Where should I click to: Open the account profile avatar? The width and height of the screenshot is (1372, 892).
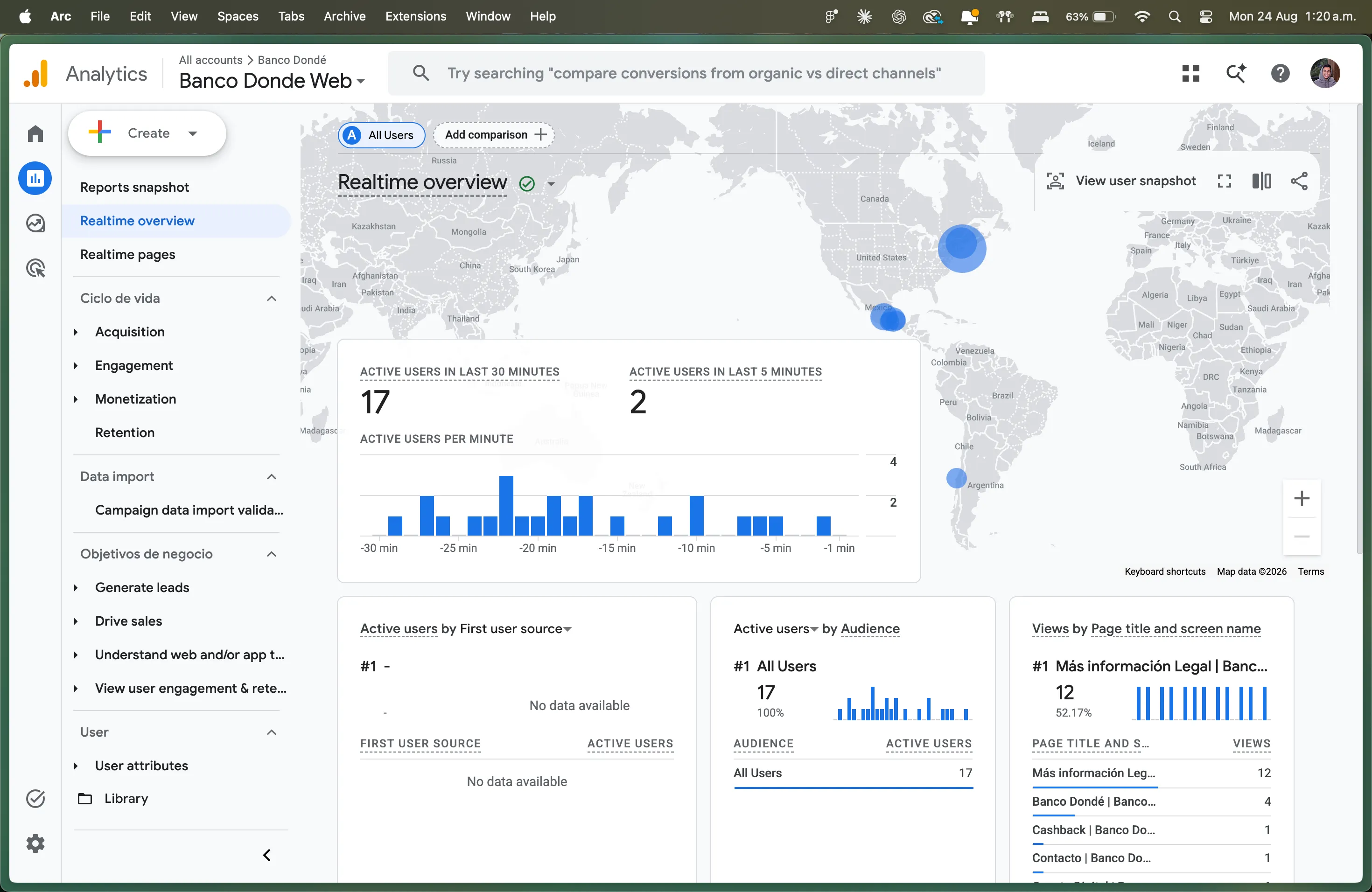1325,73
